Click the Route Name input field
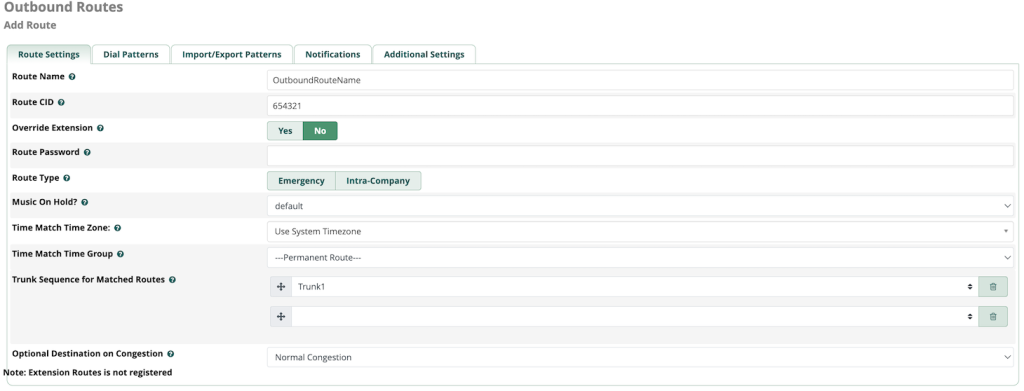Screen dimensions: 1024x391 [x=640, y=80]
